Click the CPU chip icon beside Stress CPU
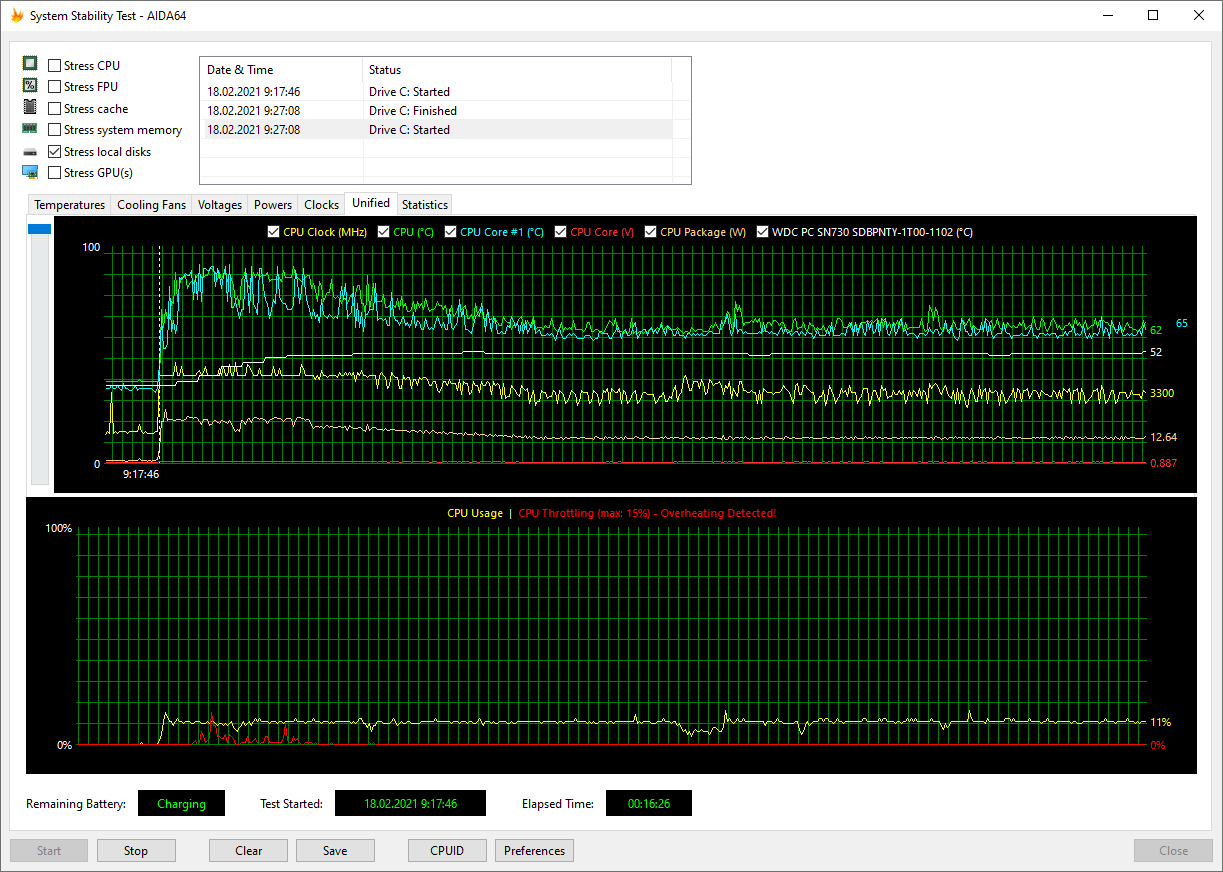 [x=30, y=65]
